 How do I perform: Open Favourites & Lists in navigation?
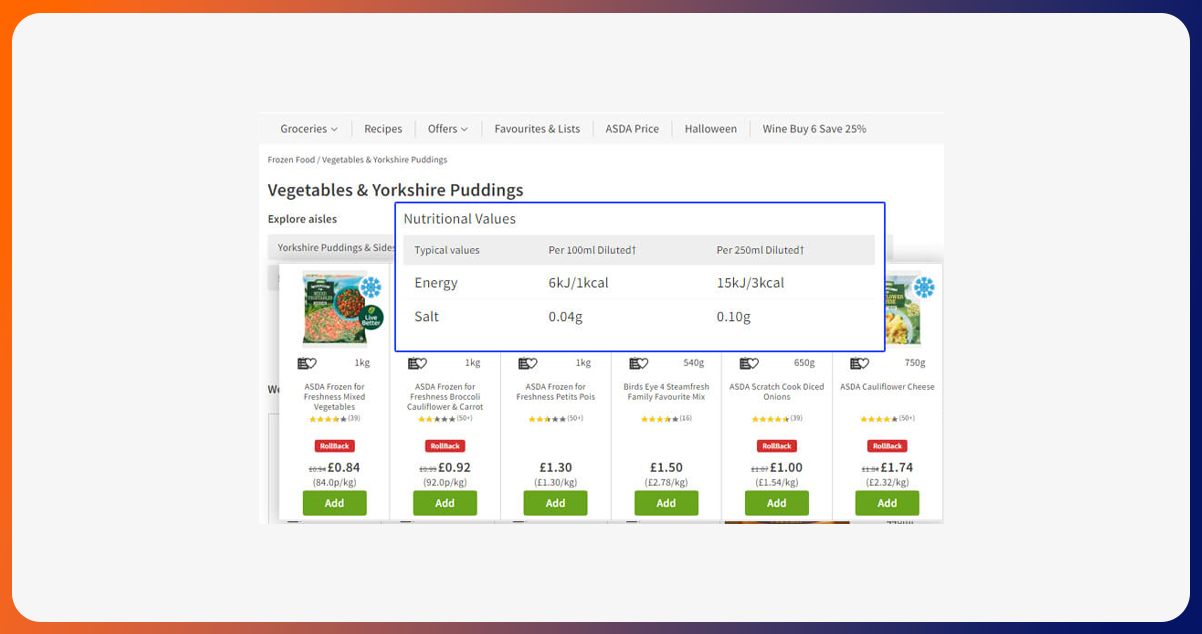pos(537,129)
